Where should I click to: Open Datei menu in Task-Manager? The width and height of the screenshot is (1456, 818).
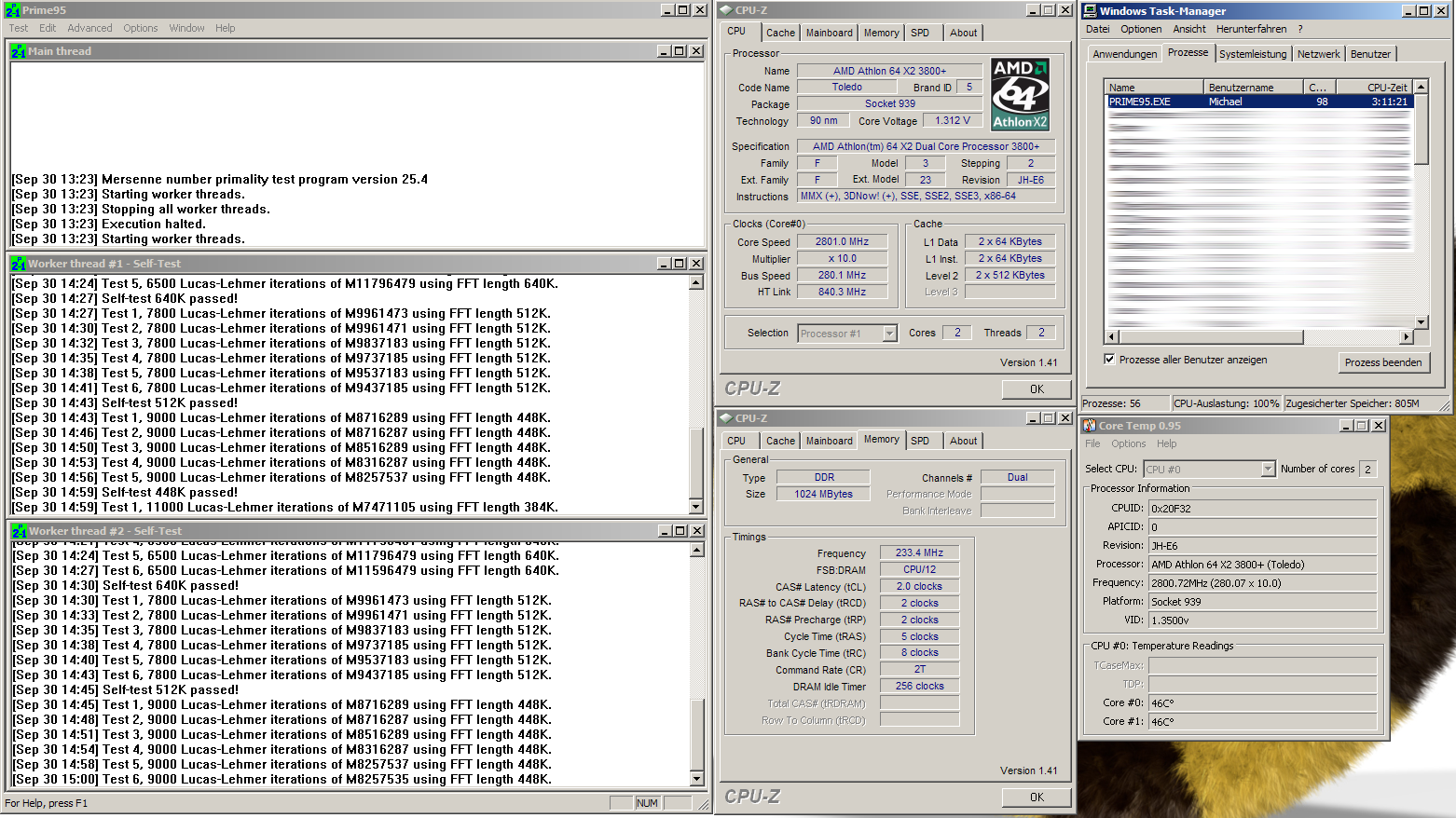click(1097, 29)
